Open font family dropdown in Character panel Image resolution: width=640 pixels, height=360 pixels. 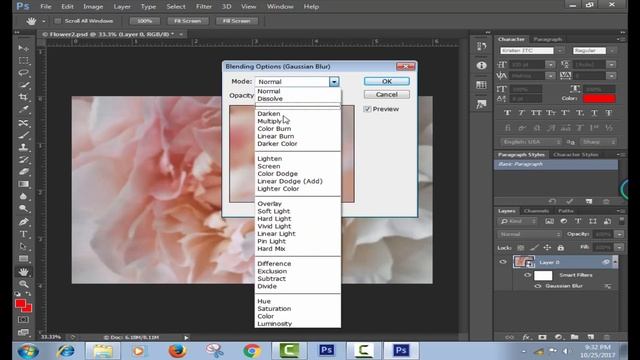click(560, 51)
